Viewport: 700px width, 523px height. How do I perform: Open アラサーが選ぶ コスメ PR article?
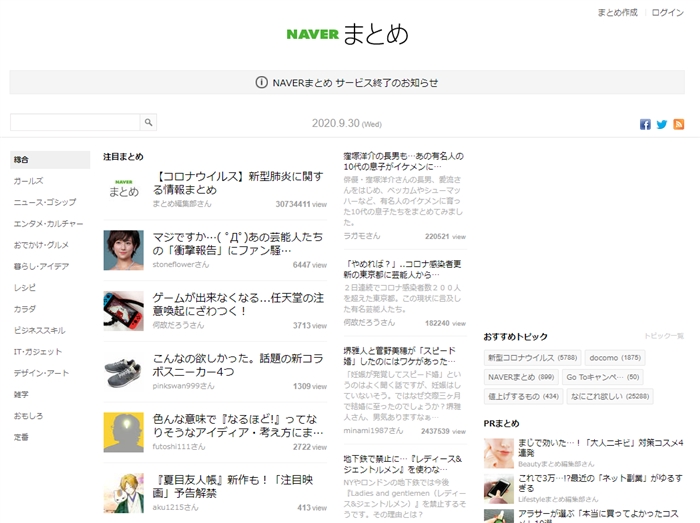598,516
